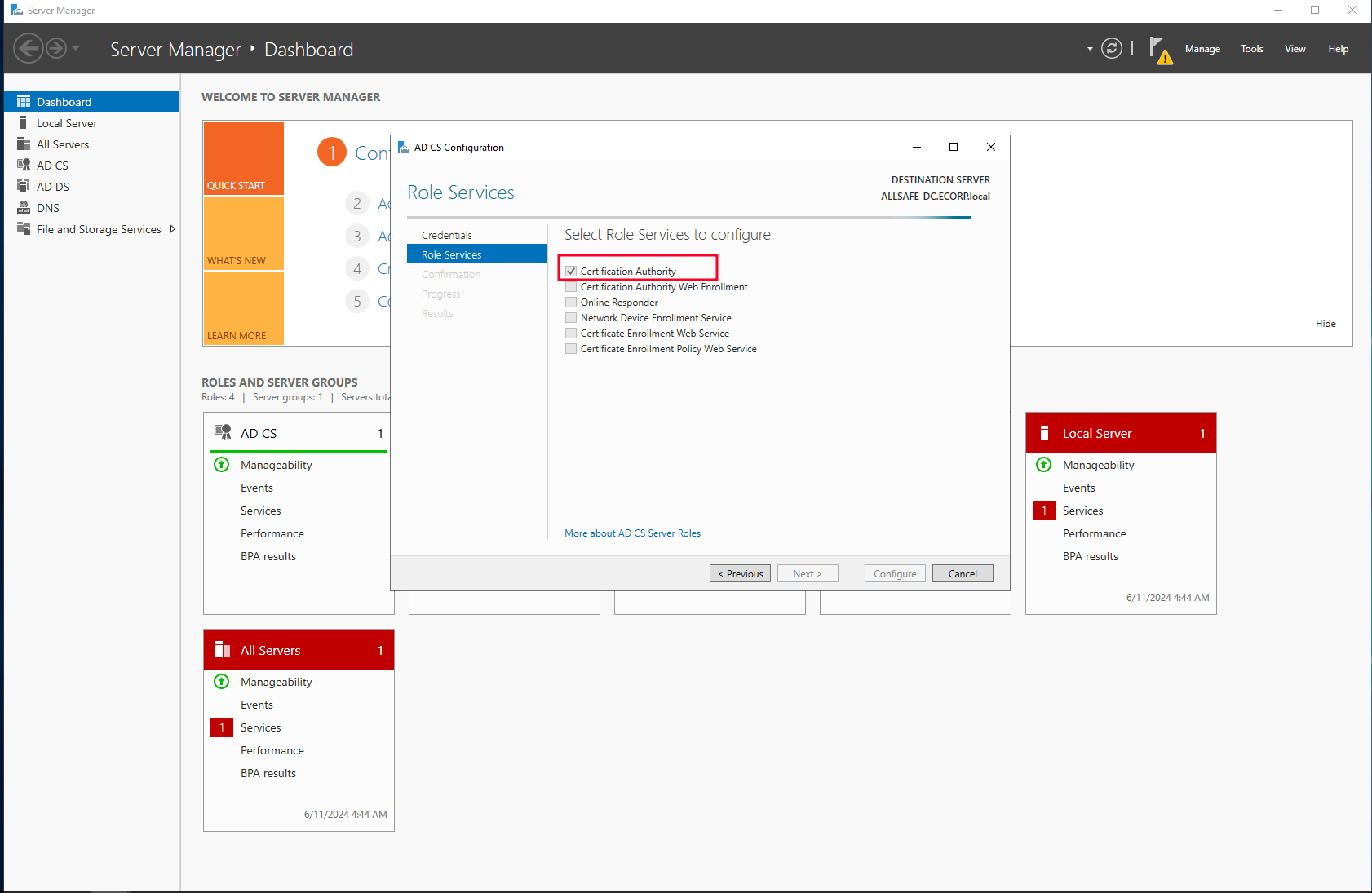The width and height of the screenshot is (1372, 893).
Task: Open Local Server tile Performance
Action: tap(1094, 533)
